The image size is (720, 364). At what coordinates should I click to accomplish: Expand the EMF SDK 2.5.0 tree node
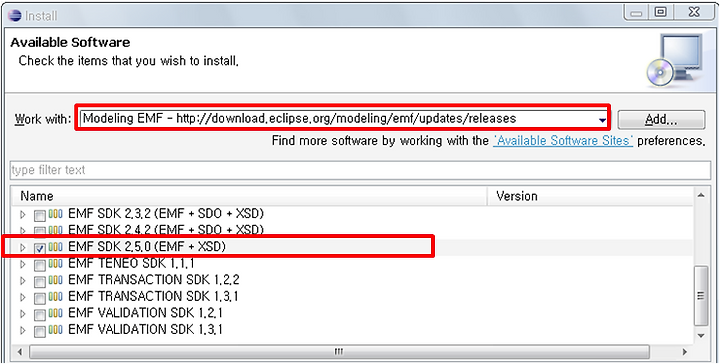pos(23,247)
